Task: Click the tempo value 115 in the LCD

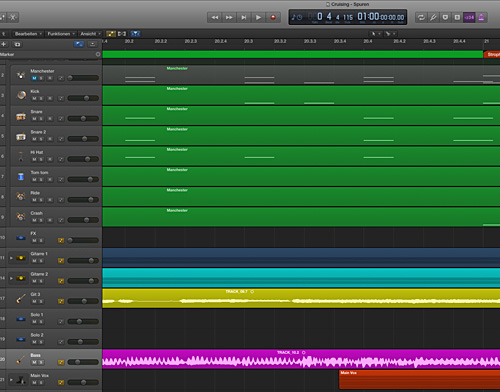Action: (x=348, y=17)
